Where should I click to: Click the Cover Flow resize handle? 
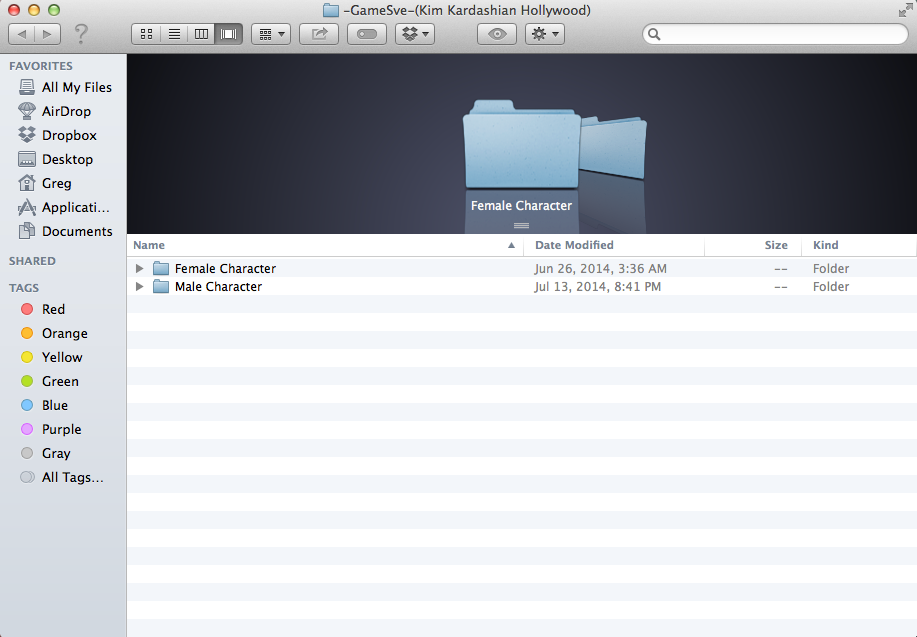pos(521,226)
